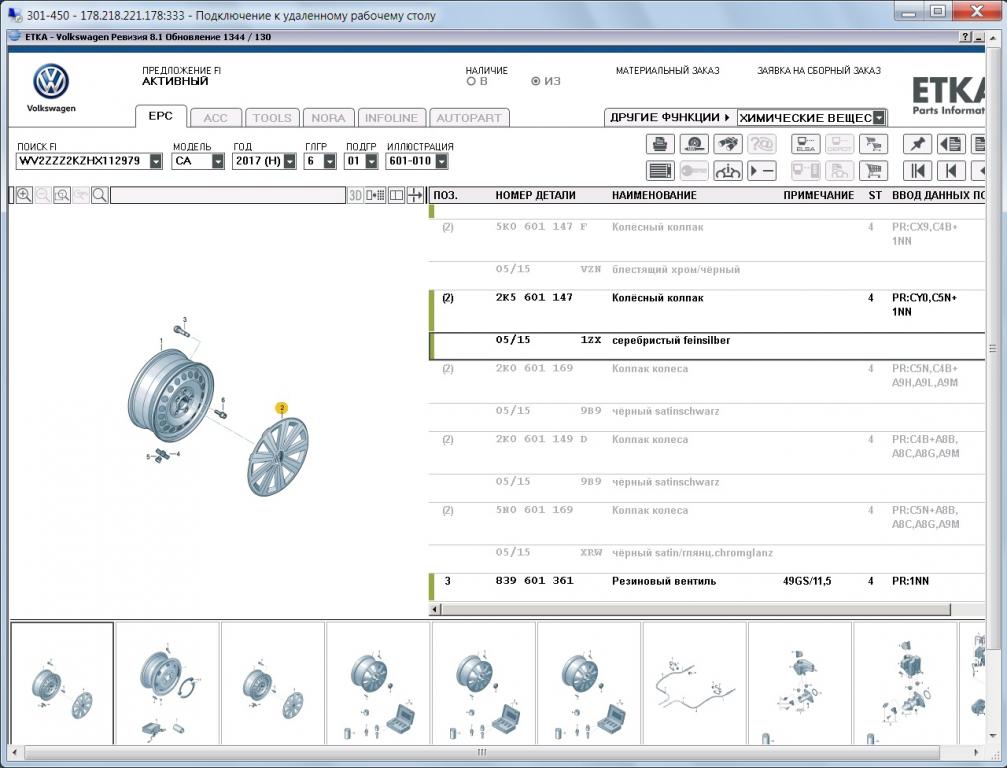Screen dimensions: 1007x768
Task: Open the ПОДГР subgroup dropdown
Action: click(x=371, y=161)
